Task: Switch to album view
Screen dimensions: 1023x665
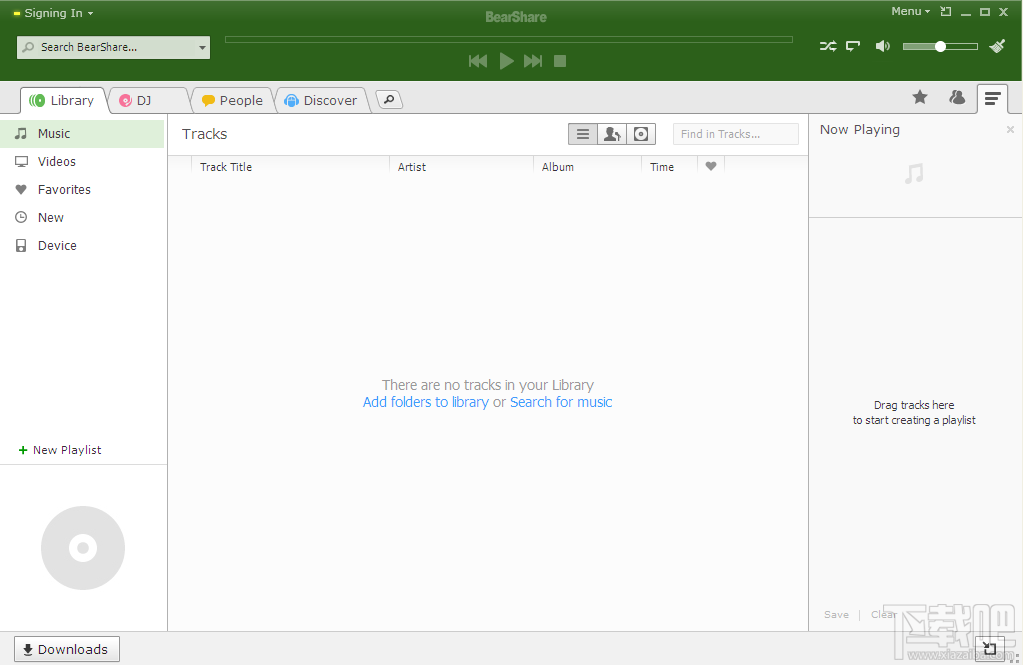Action: (x=641, y=134)
